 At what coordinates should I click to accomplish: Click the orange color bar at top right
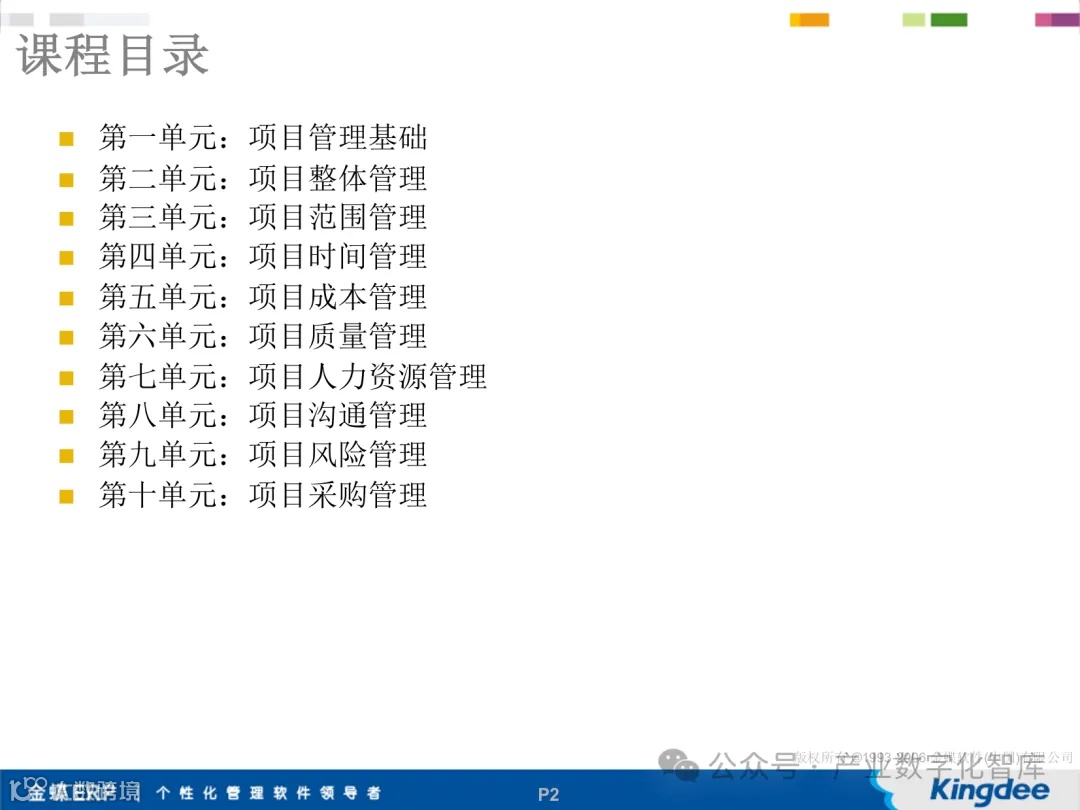point(809,18)
